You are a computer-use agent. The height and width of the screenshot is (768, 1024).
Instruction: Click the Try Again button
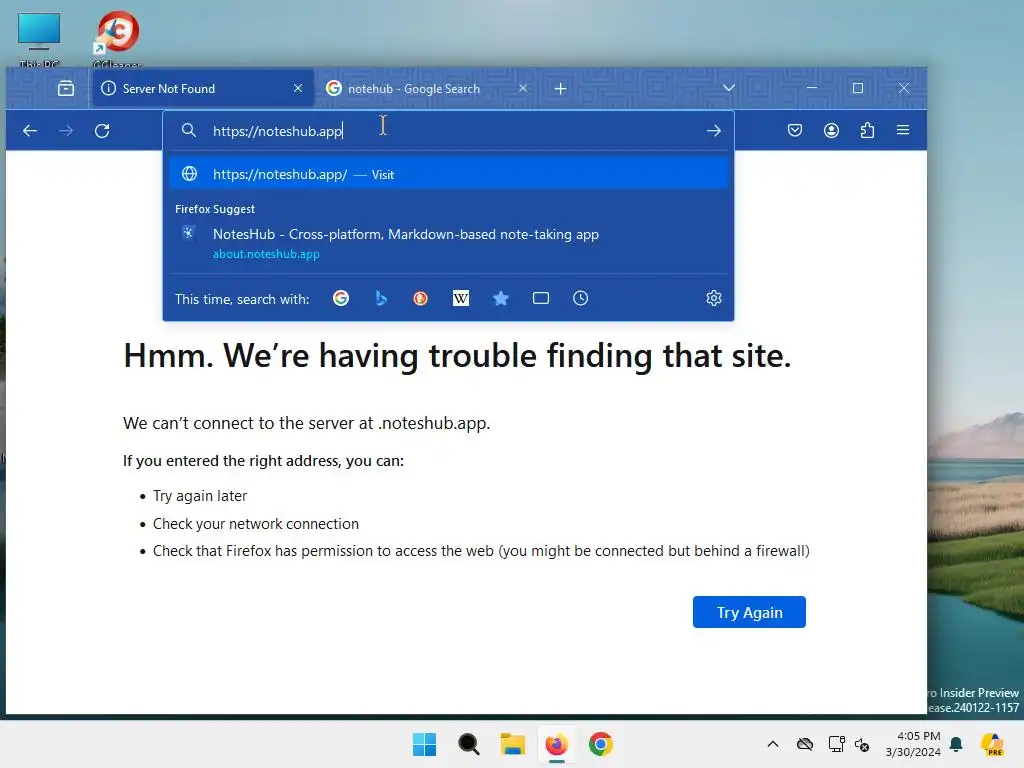tap(749, 612)
